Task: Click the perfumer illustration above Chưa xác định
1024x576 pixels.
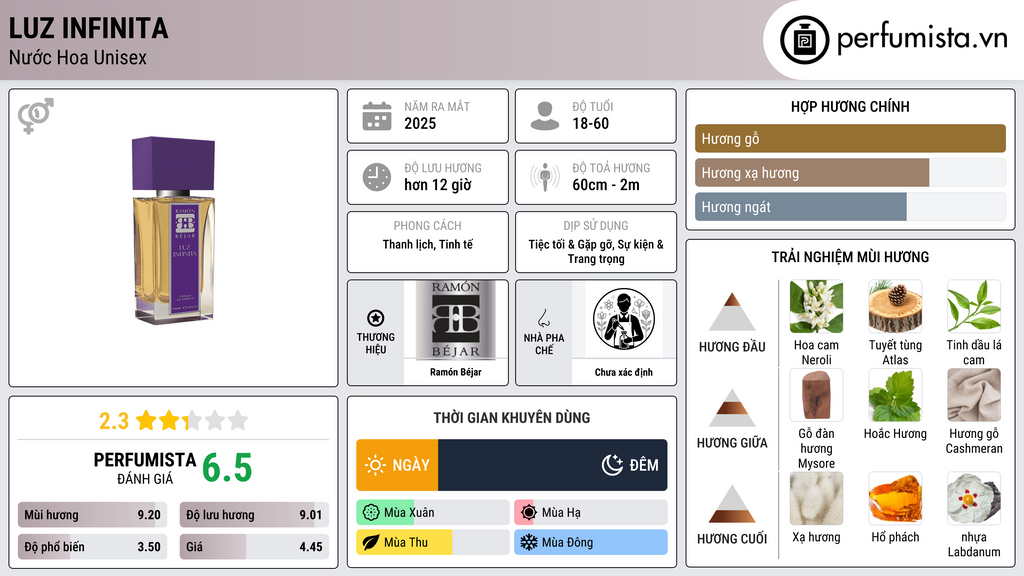Action: [x=624, y=319]
